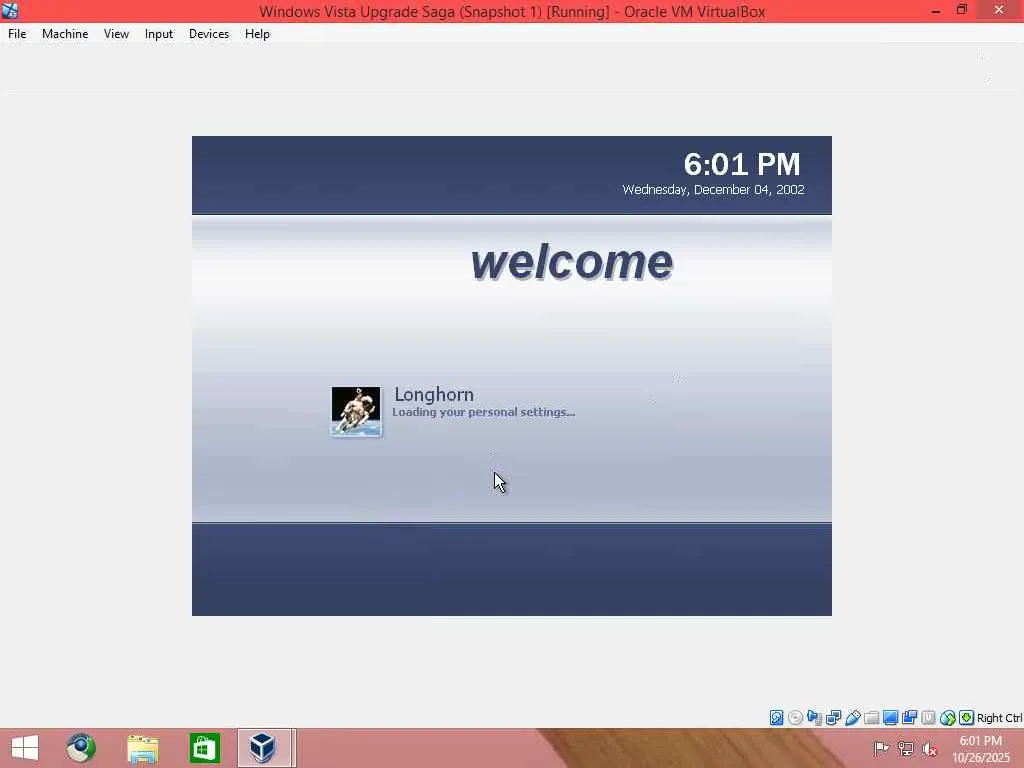Click the shared folders indicator icon
The height and width of the screenshot is (768, 1024).
(871, 718)
